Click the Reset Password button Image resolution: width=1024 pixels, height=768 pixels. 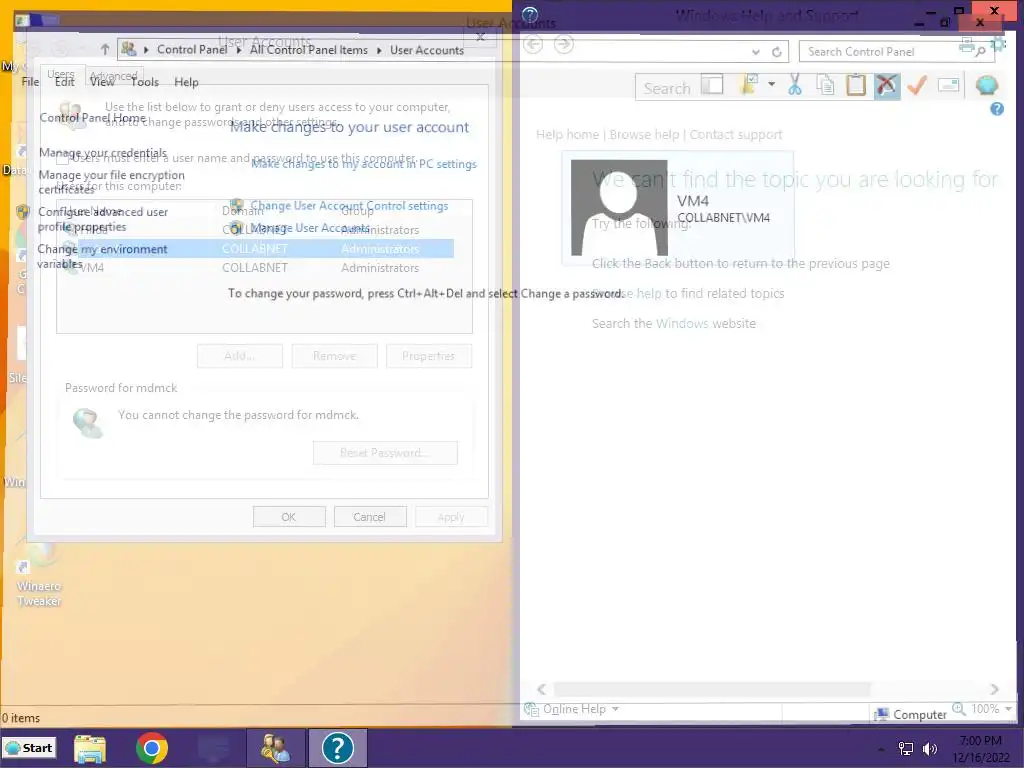click(385, 453)
